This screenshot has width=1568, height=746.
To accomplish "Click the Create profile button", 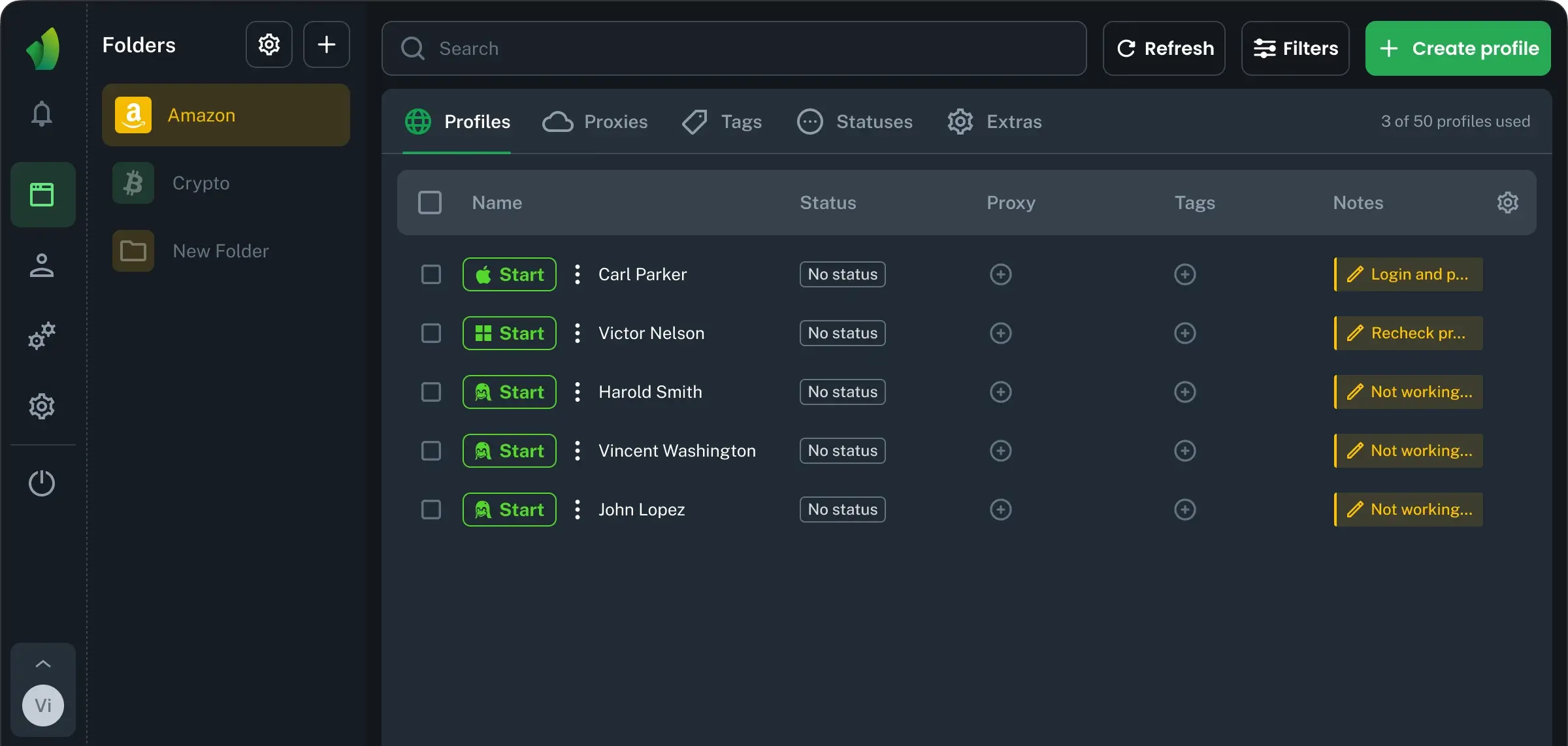I will pyautogui.click(x=1458, y=48).
